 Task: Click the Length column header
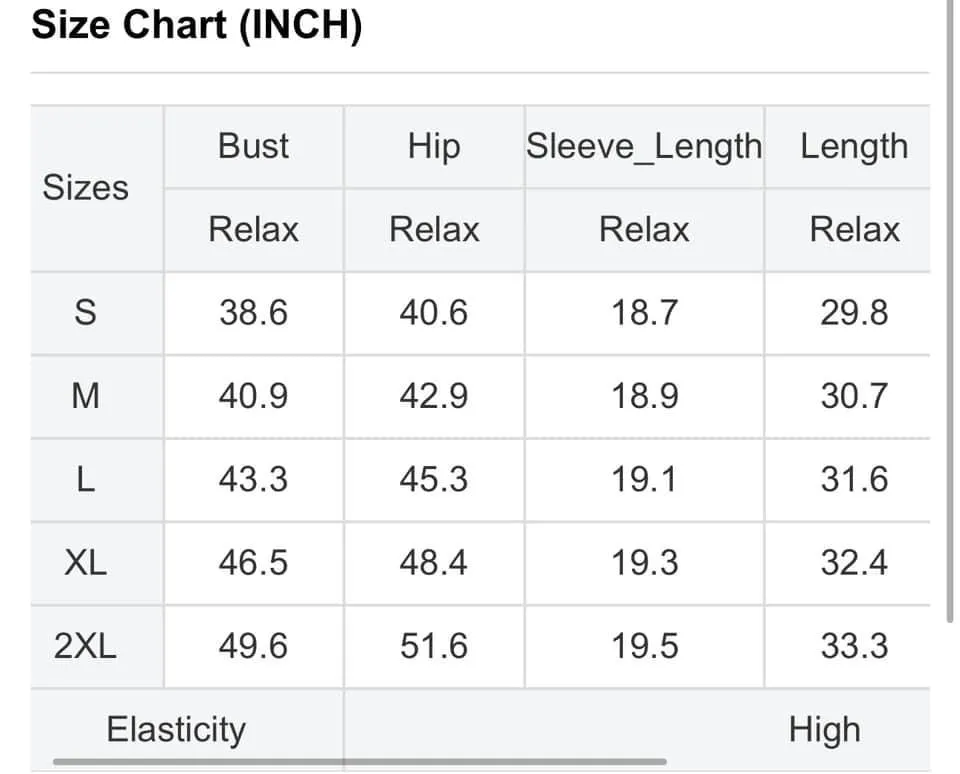pyautogui.click(x=854, y=147)
